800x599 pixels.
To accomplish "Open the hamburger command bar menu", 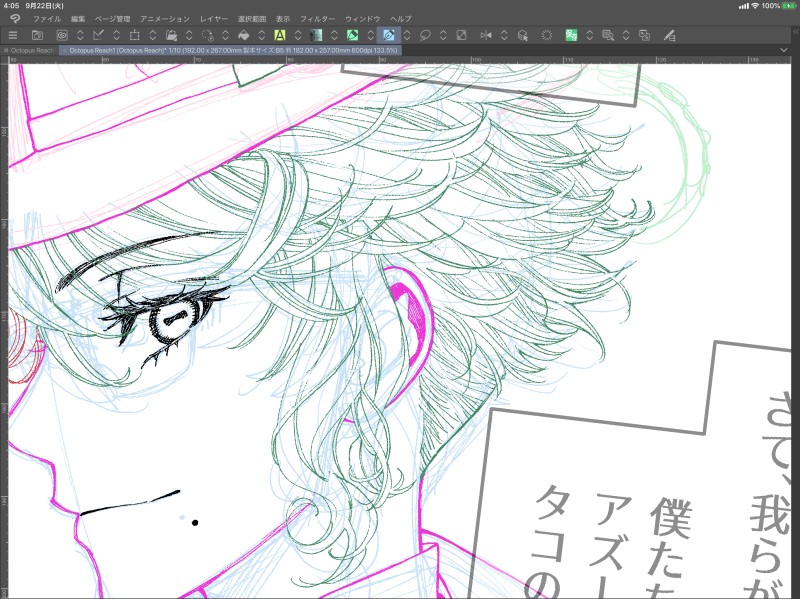I will coord(13,35).
